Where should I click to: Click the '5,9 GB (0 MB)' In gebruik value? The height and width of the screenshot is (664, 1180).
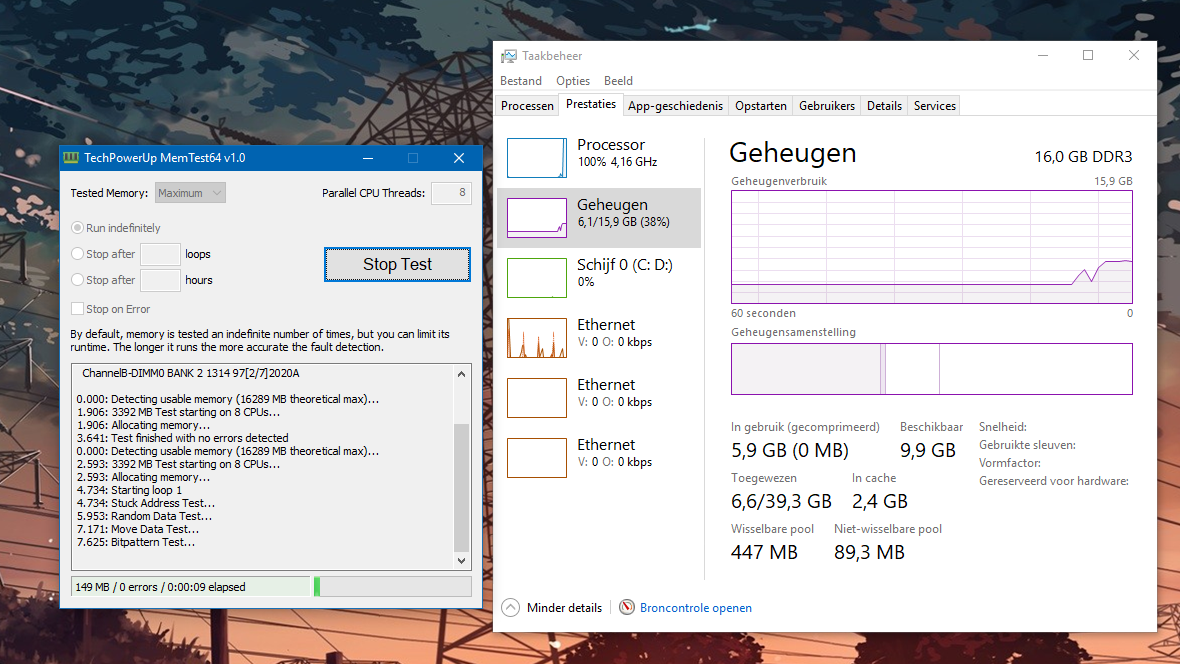pos(789,450)
